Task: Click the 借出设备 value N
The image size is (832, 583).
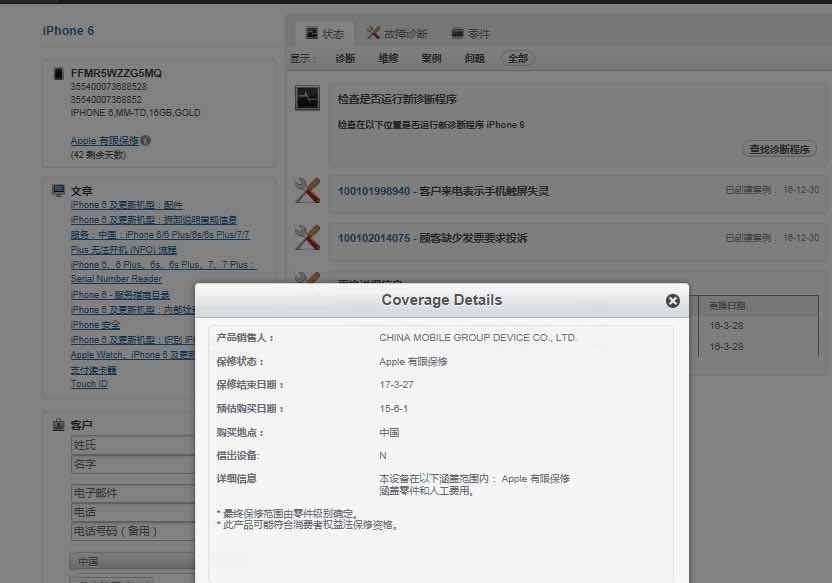Action: [383, 456]
